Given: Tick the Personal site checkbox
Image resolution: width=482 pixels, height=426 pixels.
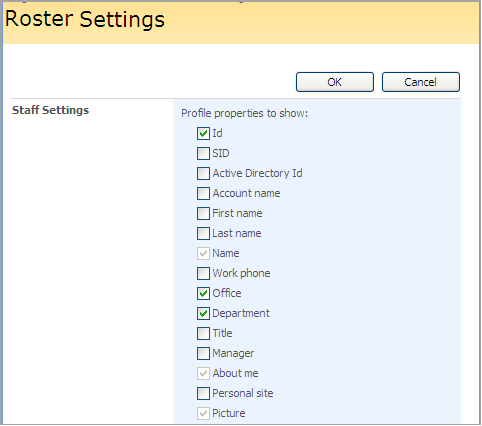Looking at the screenshot, I should [x=203, y=393].
